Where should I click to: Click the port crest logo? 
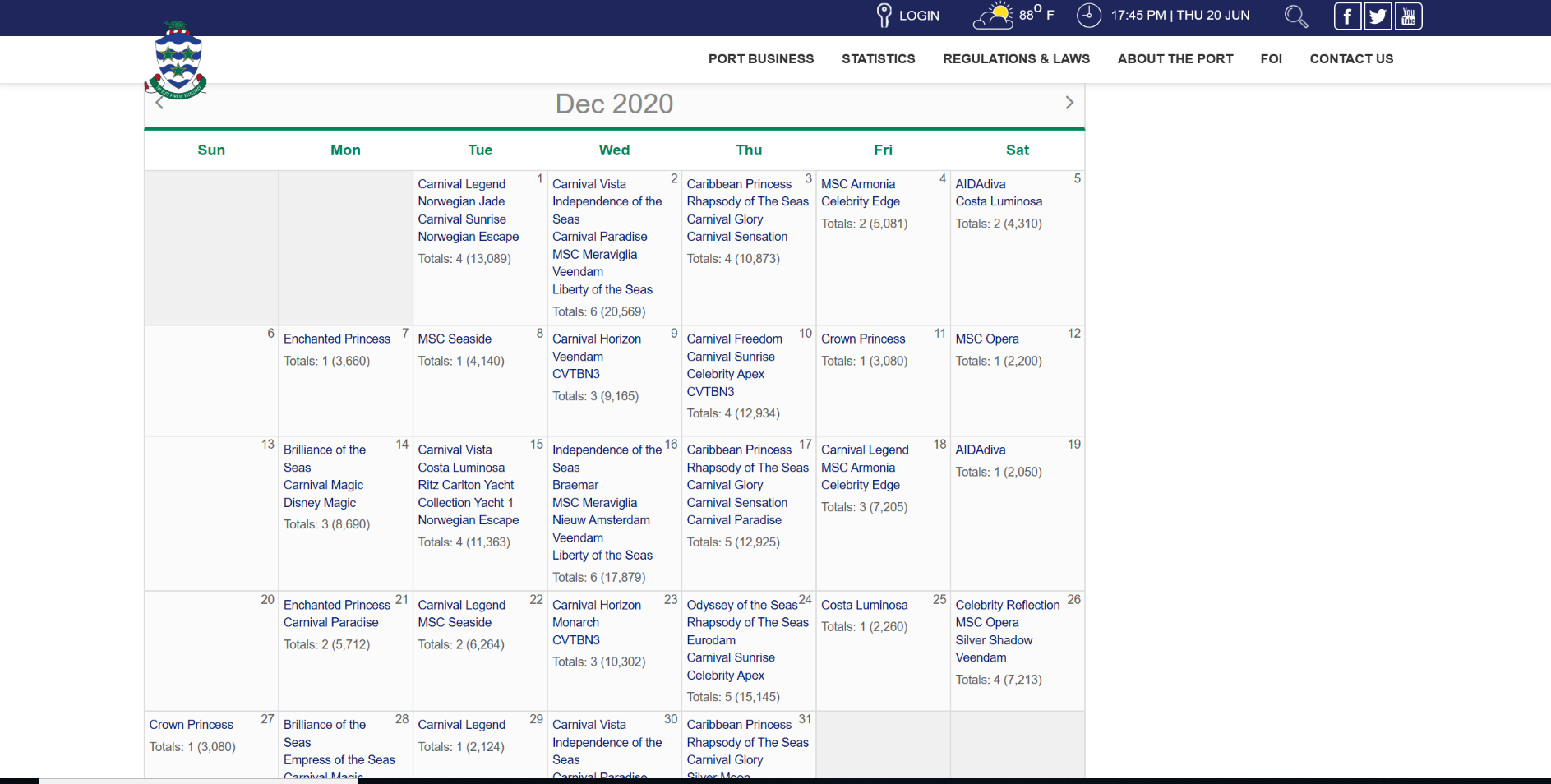(176, 60)
